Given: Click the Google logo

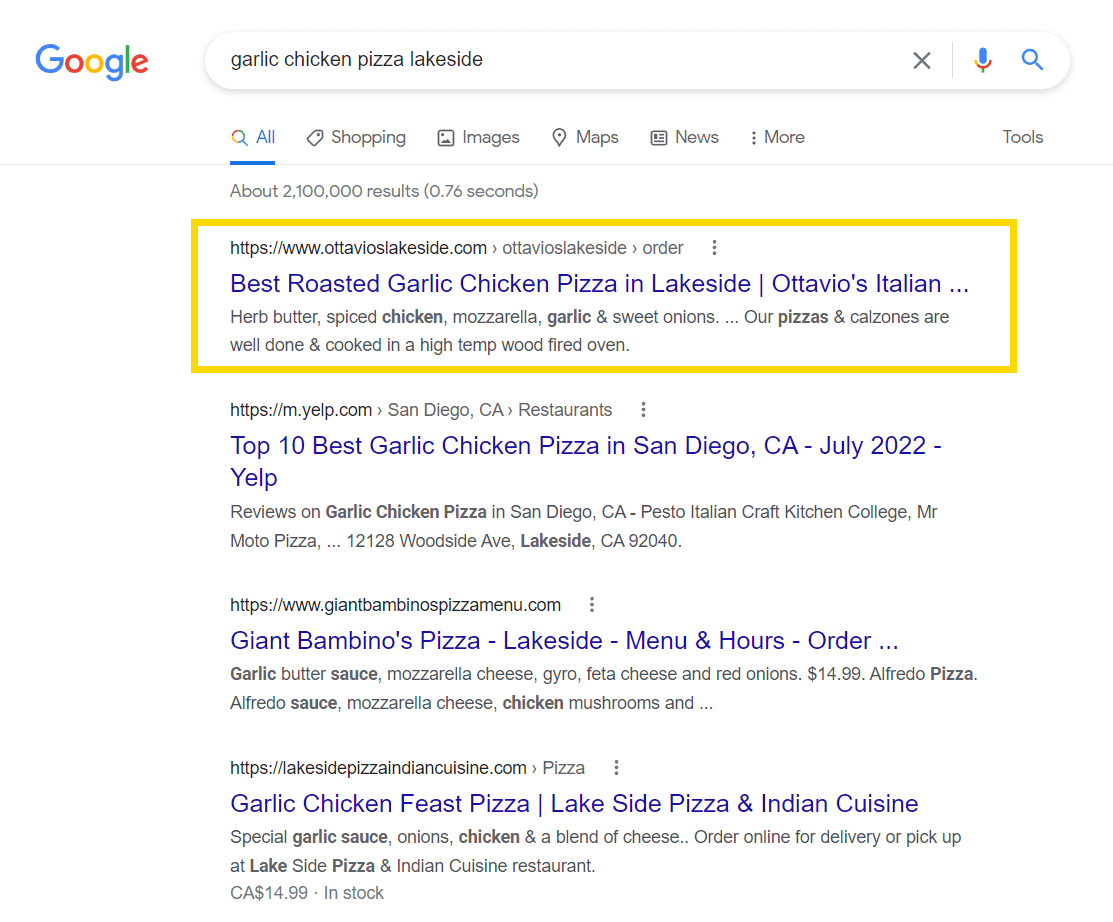Looking at the screenshot, I should pos(92,62).
